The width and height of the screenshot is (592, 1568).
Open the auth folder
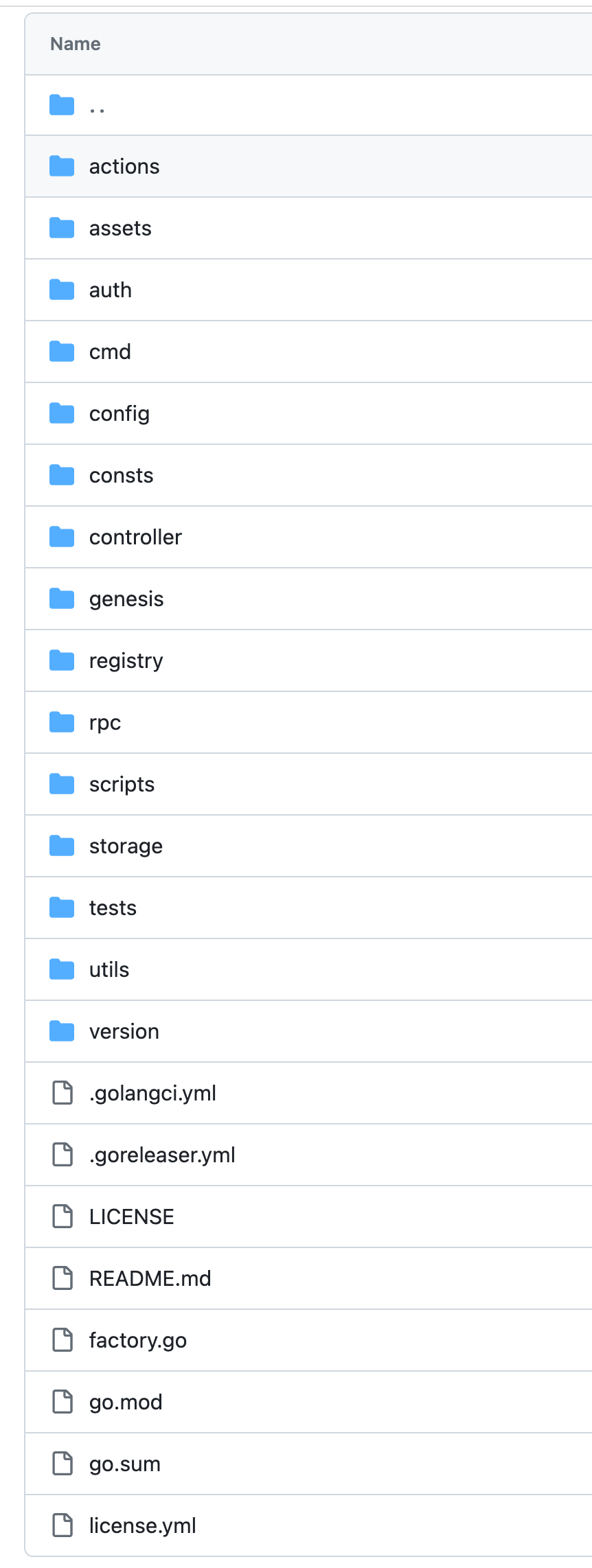tap(110, 290)
